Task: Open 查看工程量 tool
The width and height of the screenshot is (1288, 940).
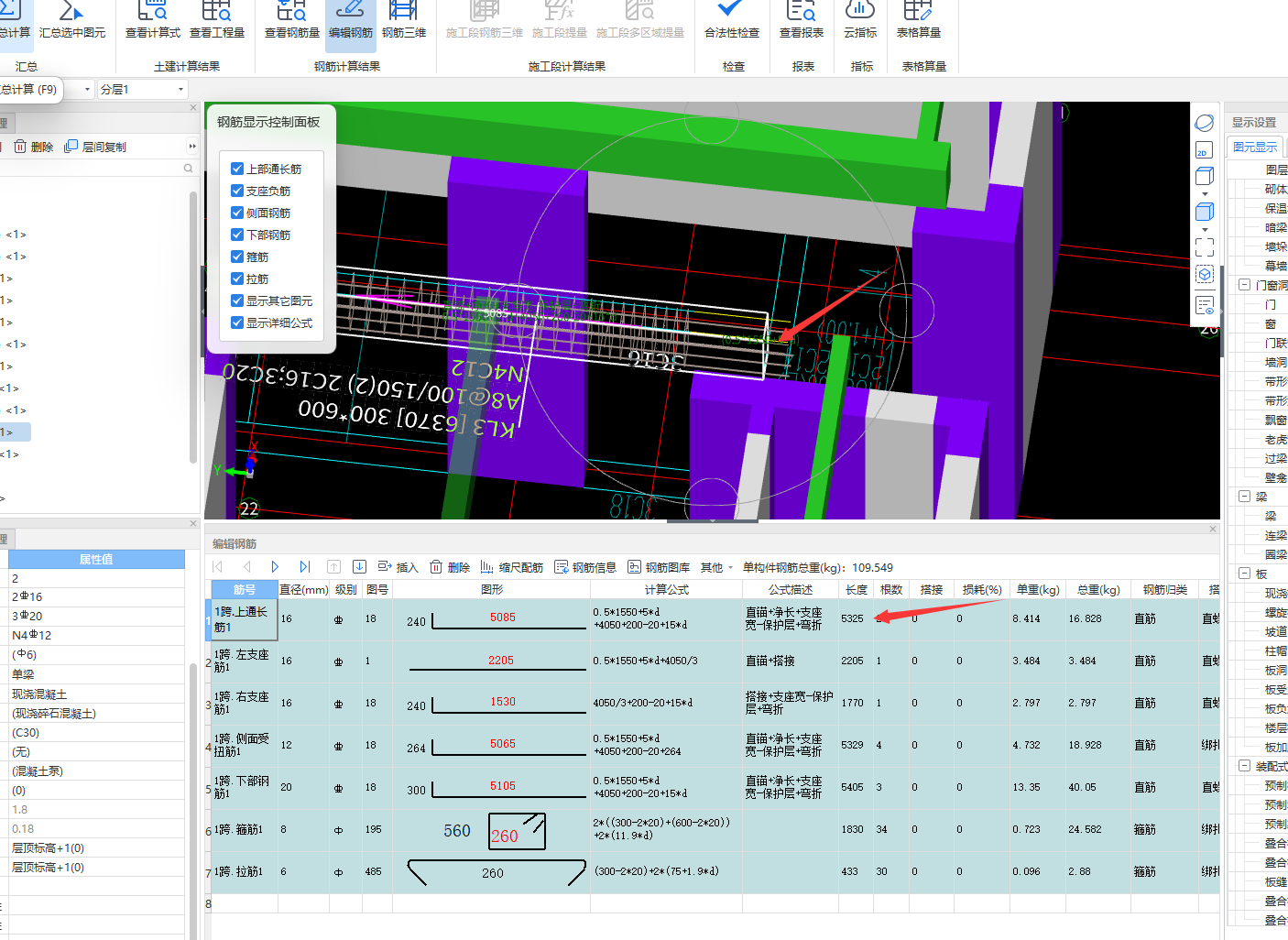Action: (x=217, y=20)
